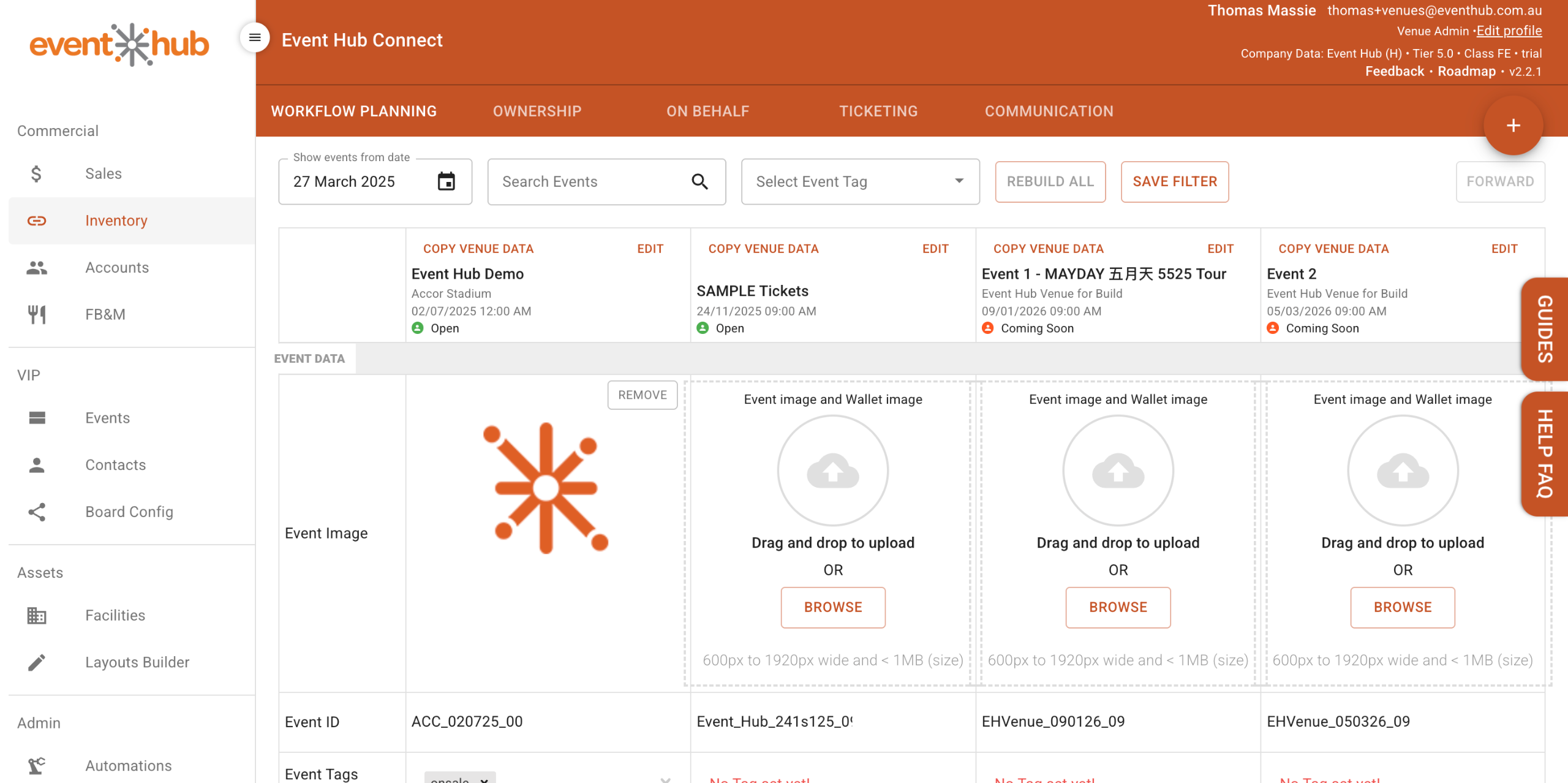The height and width of the screenshot is (783, 1568).
Task: Open FB&M via the cutlery icon
Action: pyautogui.click(x=36, y=314)
